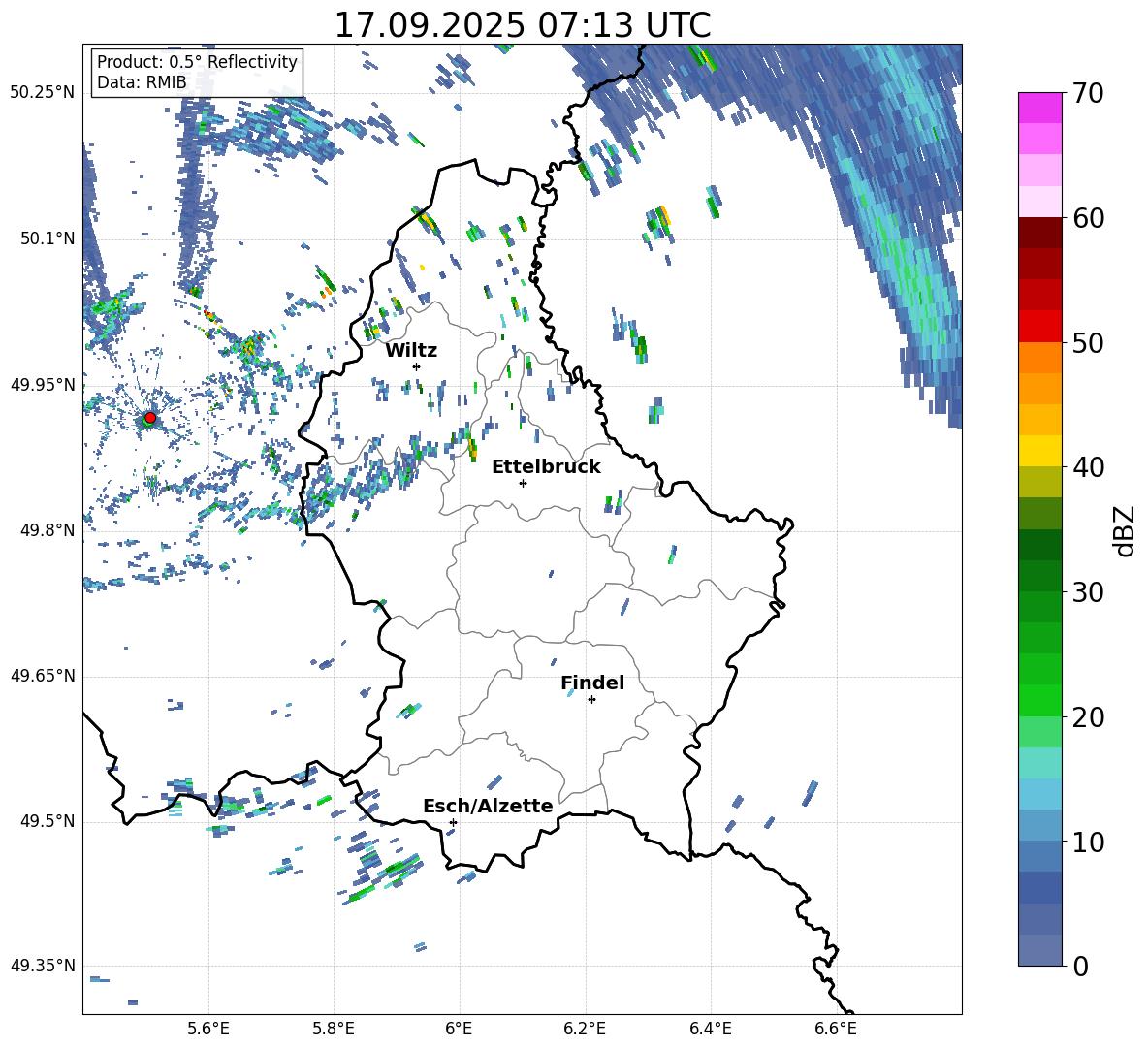The height and width of the screenshot is (1048, 1148).
Task: Click the 60 tick on the colorbar
Action: pos(1087,218)
